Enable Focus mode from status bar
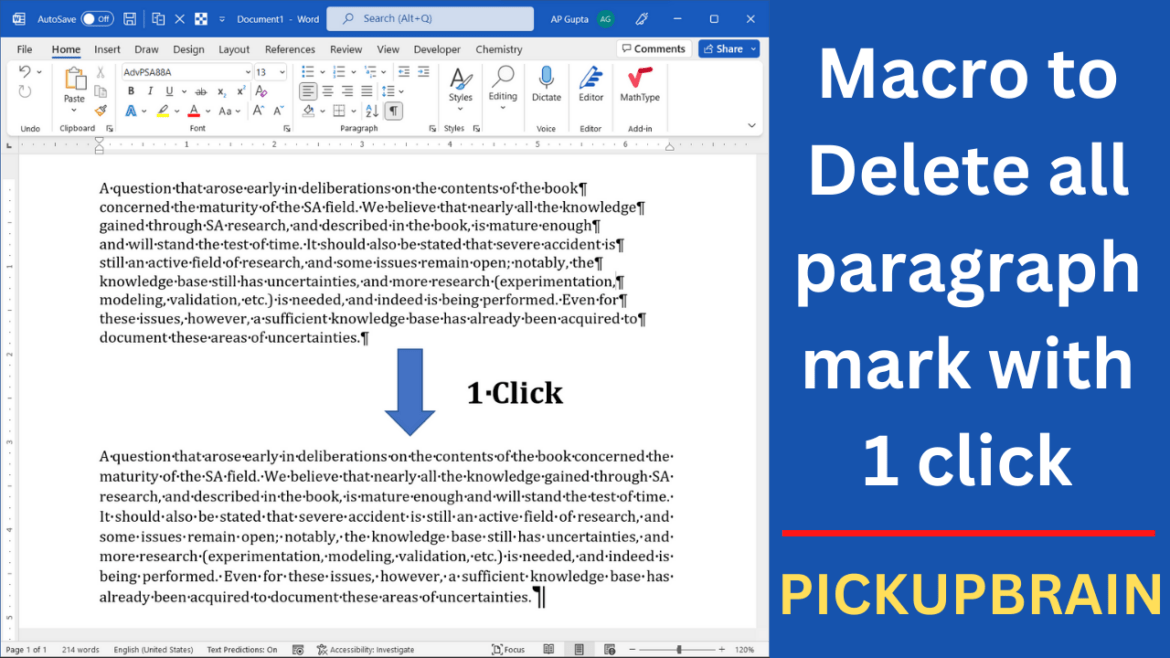The height and width of the screenshot is (658, 1170). pyautogui.click(x=510, y=648)
